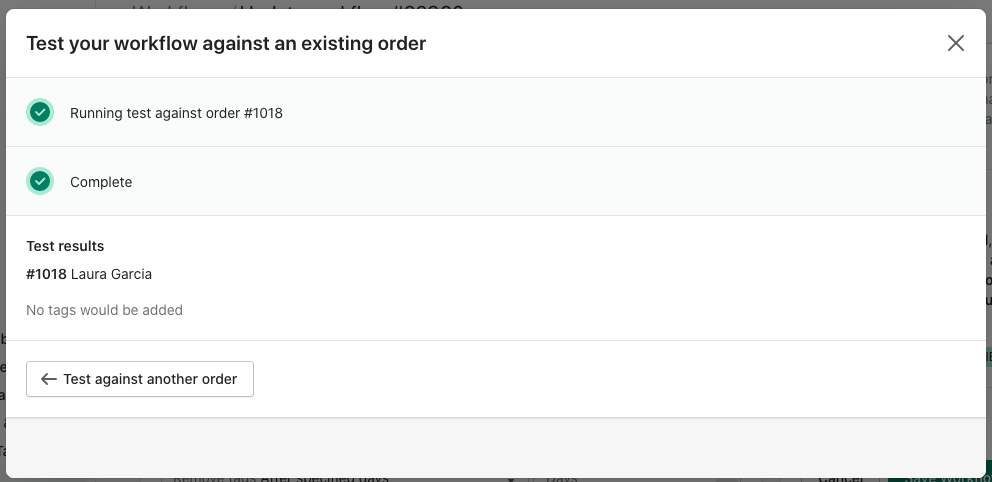Image resolution: width=992 pixels, height=482 pixels.
Task: Click the left arrow icon in the Test against another order button
Action: click(x=49, y=379)
